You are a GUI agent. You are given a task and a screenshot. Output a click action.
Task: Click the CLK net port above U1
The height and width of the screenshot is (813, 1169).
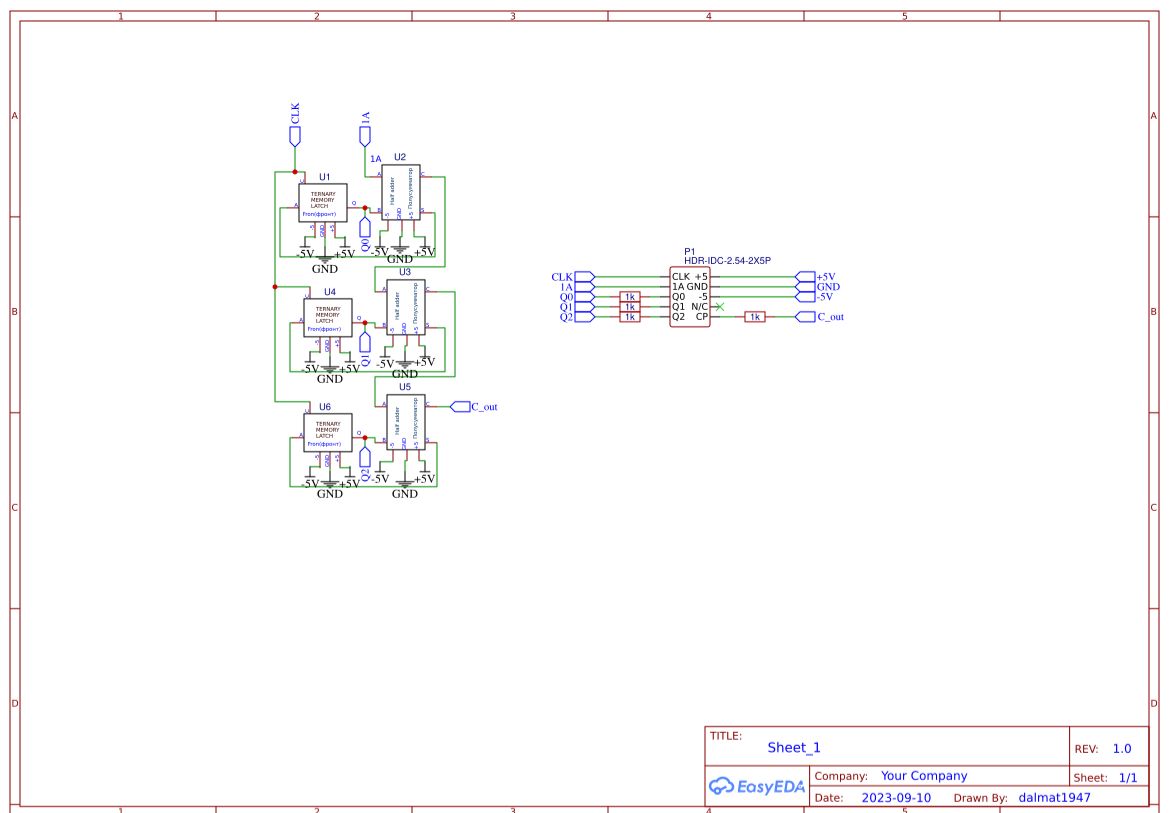[295, 136]
